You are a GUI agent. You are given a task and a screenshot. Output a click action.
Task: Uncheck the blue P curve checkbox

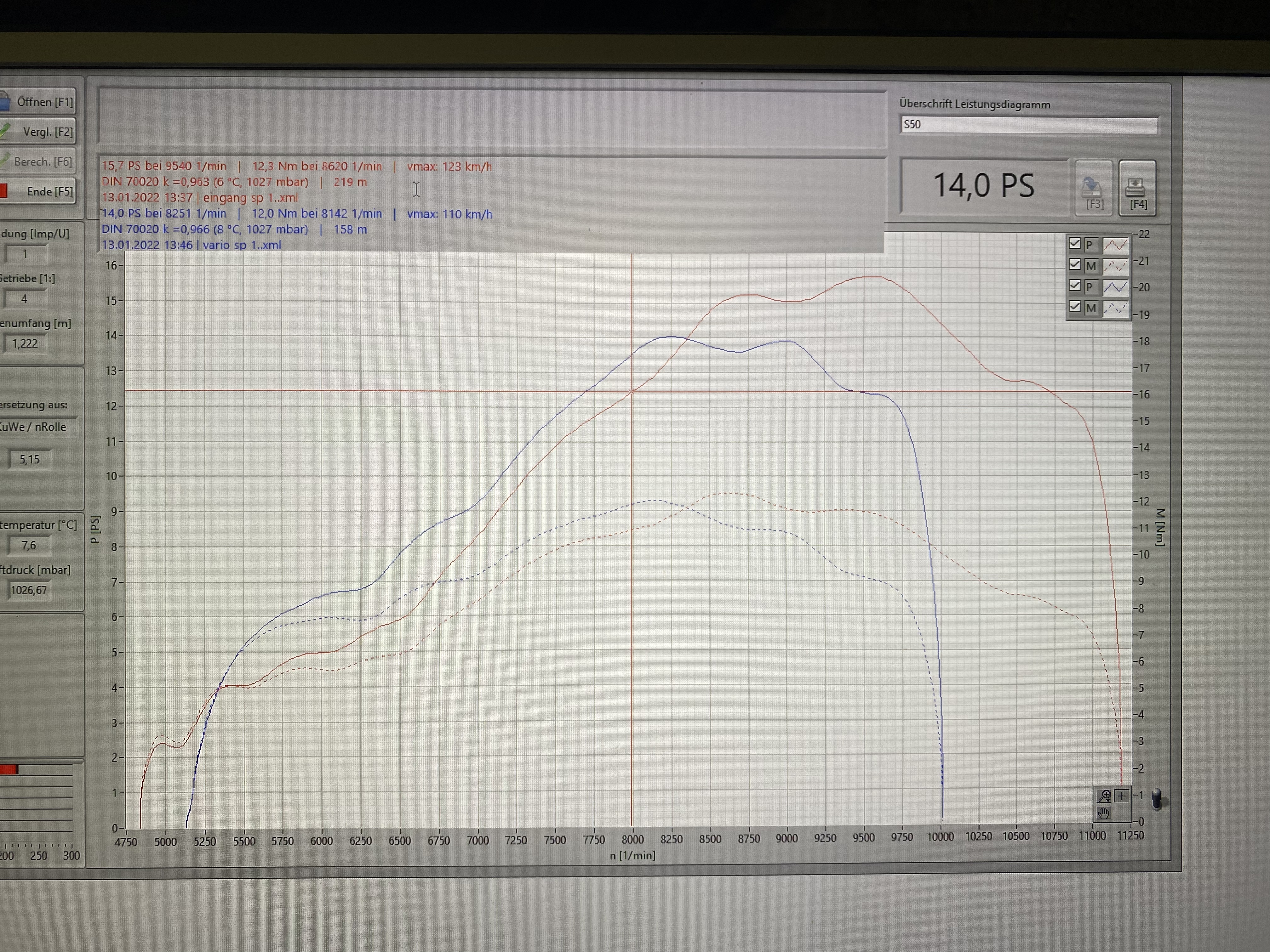point(1075,286)
